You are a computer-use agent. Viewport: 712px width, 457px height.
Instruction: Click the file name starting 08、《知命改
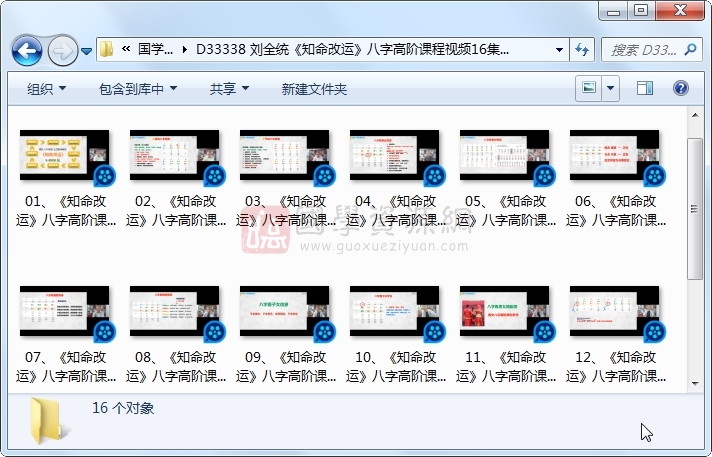pyautogui.click(x=176, y=367)
